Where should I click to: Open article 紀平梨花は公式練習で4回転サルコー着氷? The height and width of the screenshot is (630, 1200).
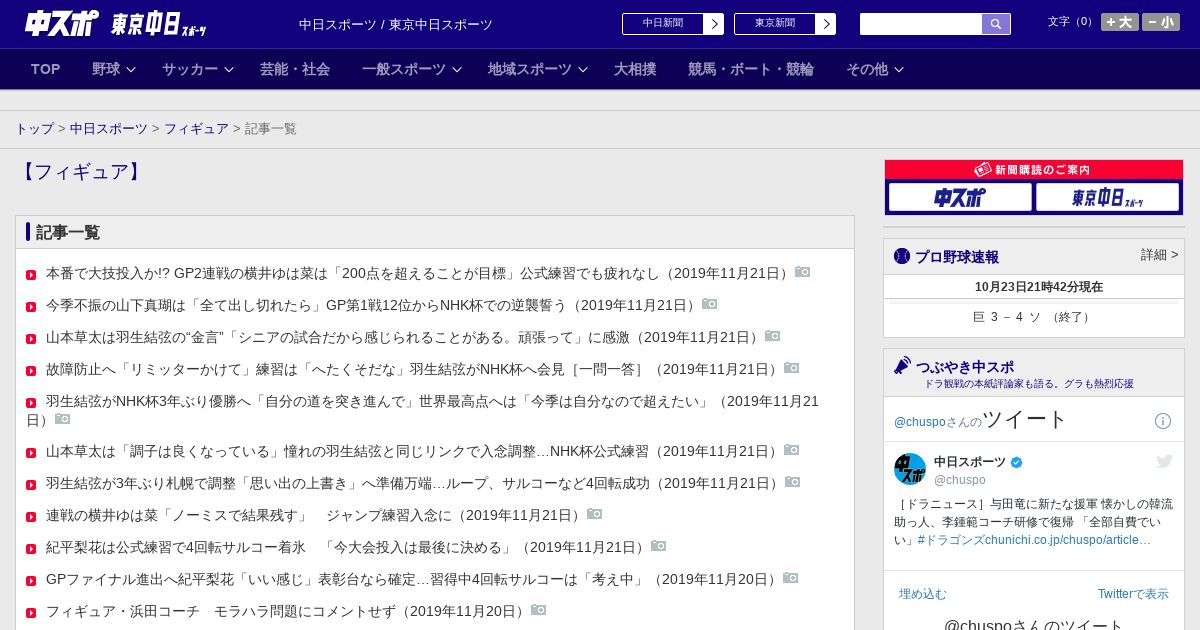[x=346, y=547]
